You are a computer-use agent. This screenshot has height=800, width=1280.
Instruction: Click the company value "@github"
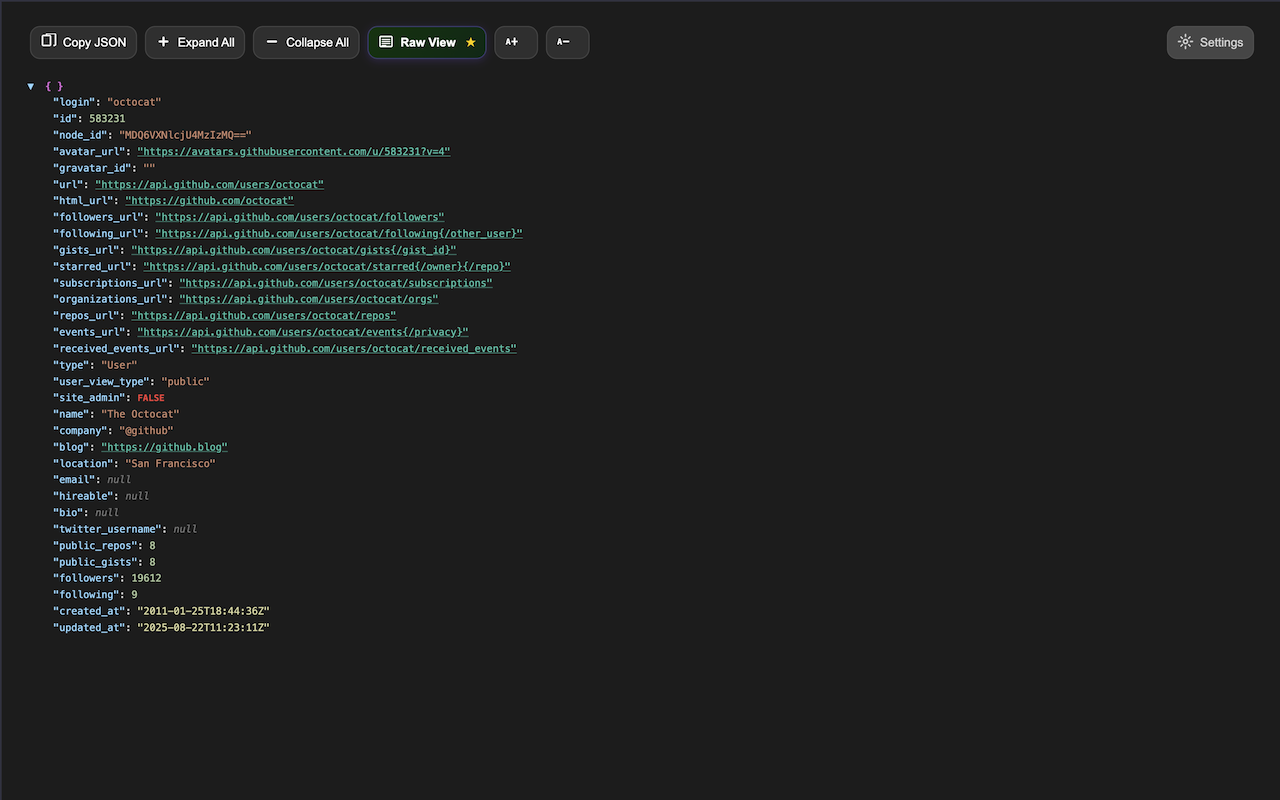click(x=146, y=430)
